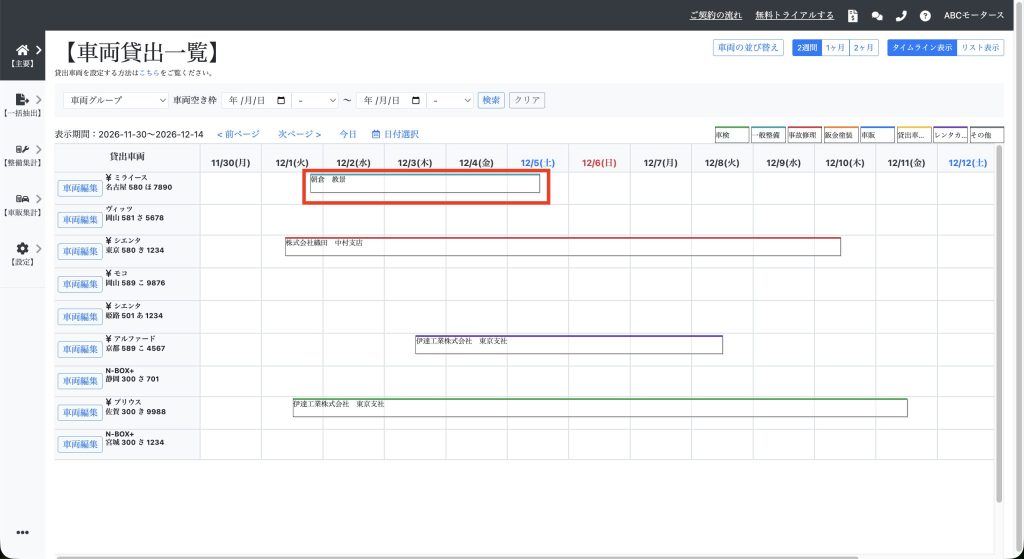Viewport: 1024px width, 559px height.
Task: Click 車両編集 for シエンタ 姫路 501 あ 1234
Action: coord(80,317)
